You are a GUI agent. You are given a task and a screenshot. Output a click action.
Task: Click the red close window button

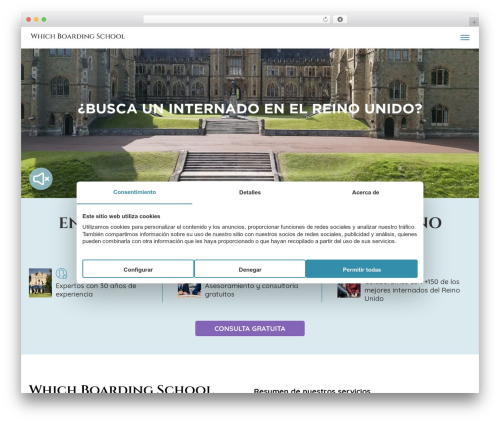[x=29, y=20]
